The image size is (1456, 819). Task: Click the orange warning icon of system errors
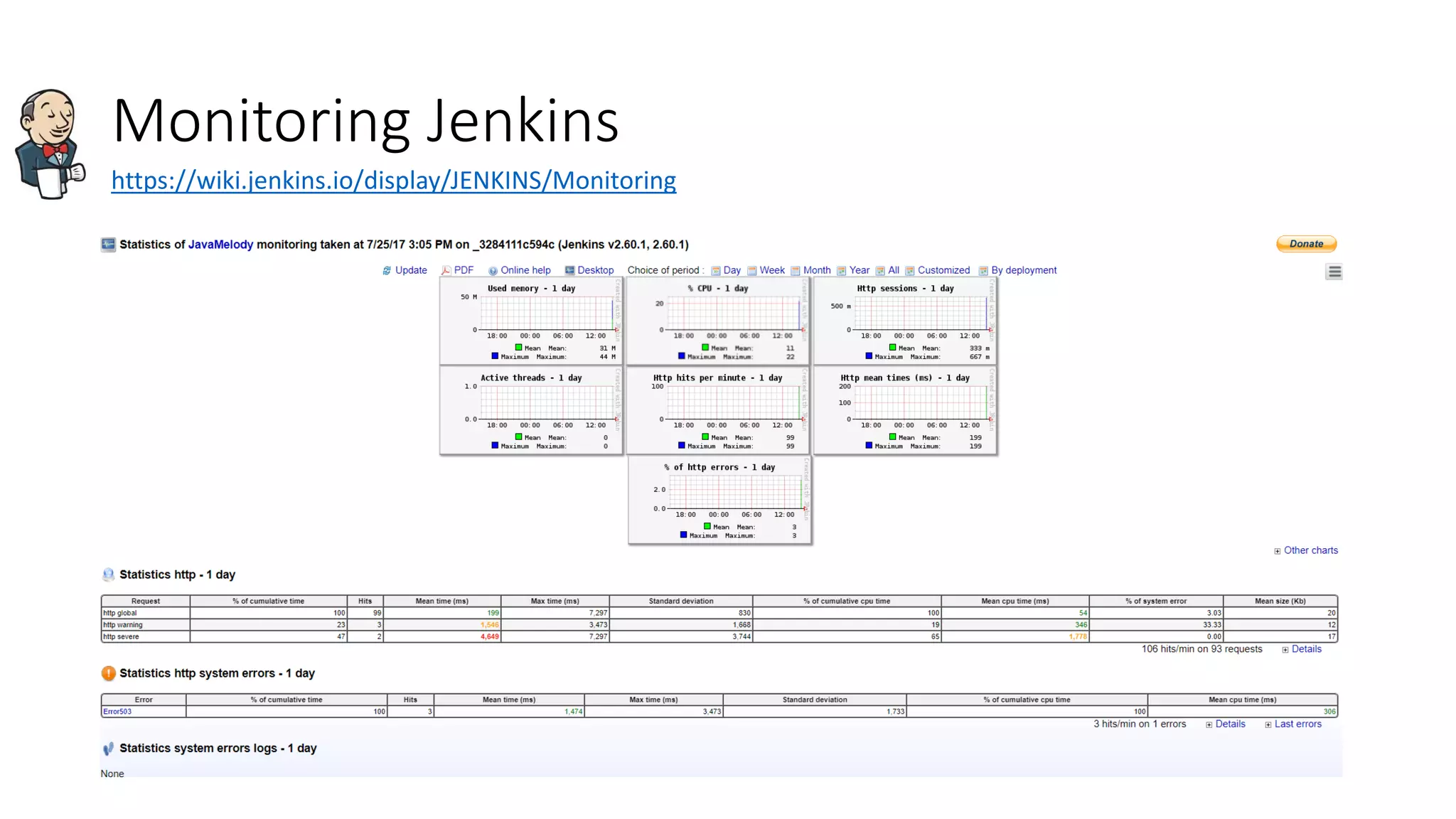108,673
